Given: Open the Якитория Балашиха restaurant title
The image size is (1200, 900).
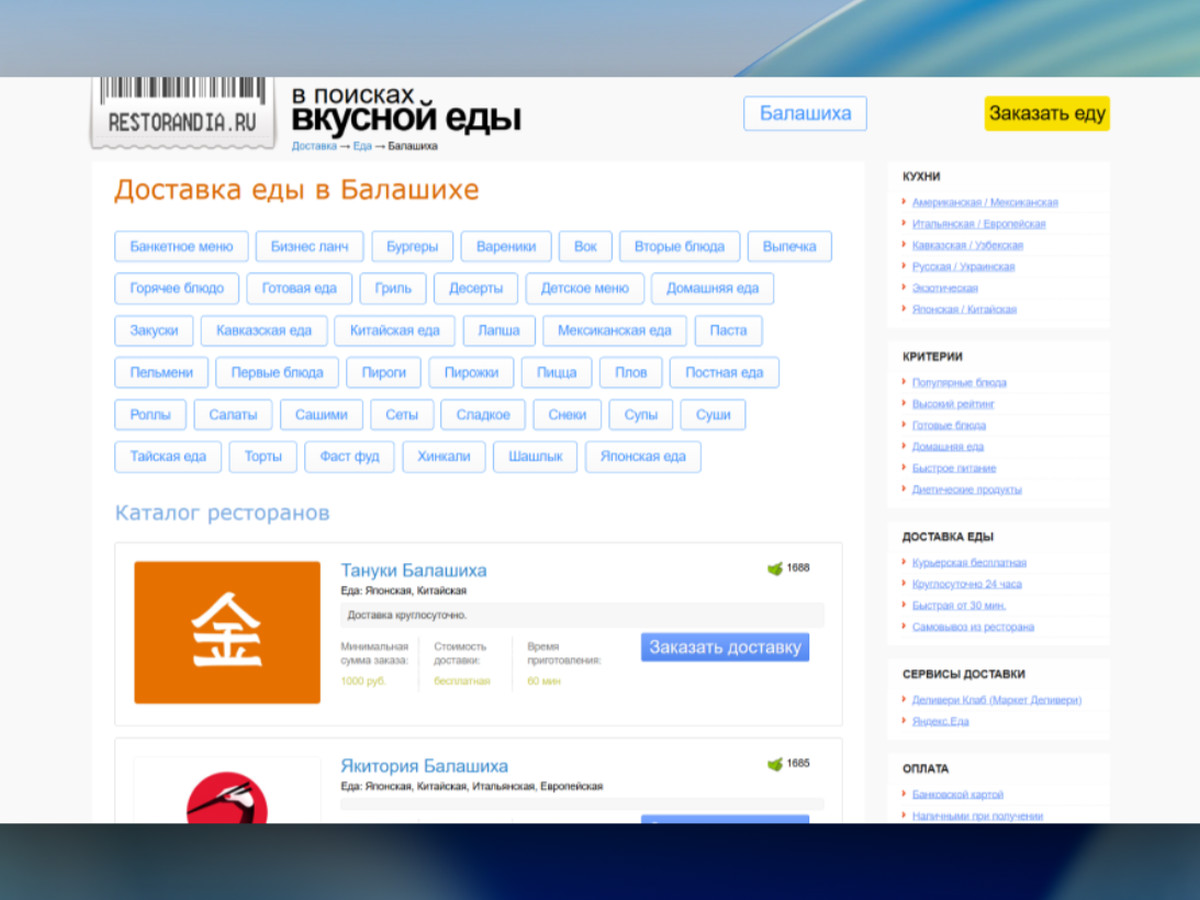Looking at the screenshot, I should pos(424,766).
